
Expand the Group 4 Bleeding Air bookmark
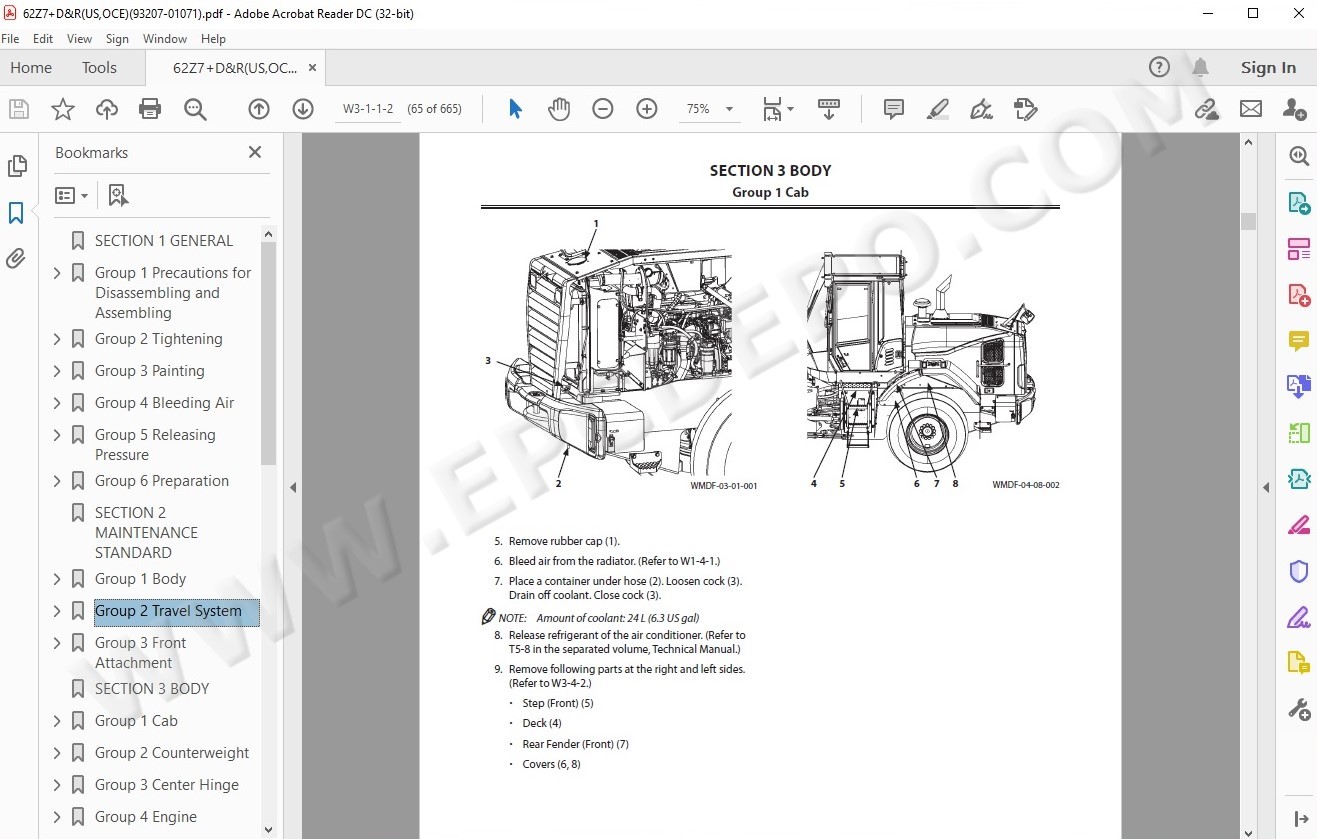click(57, 403)
